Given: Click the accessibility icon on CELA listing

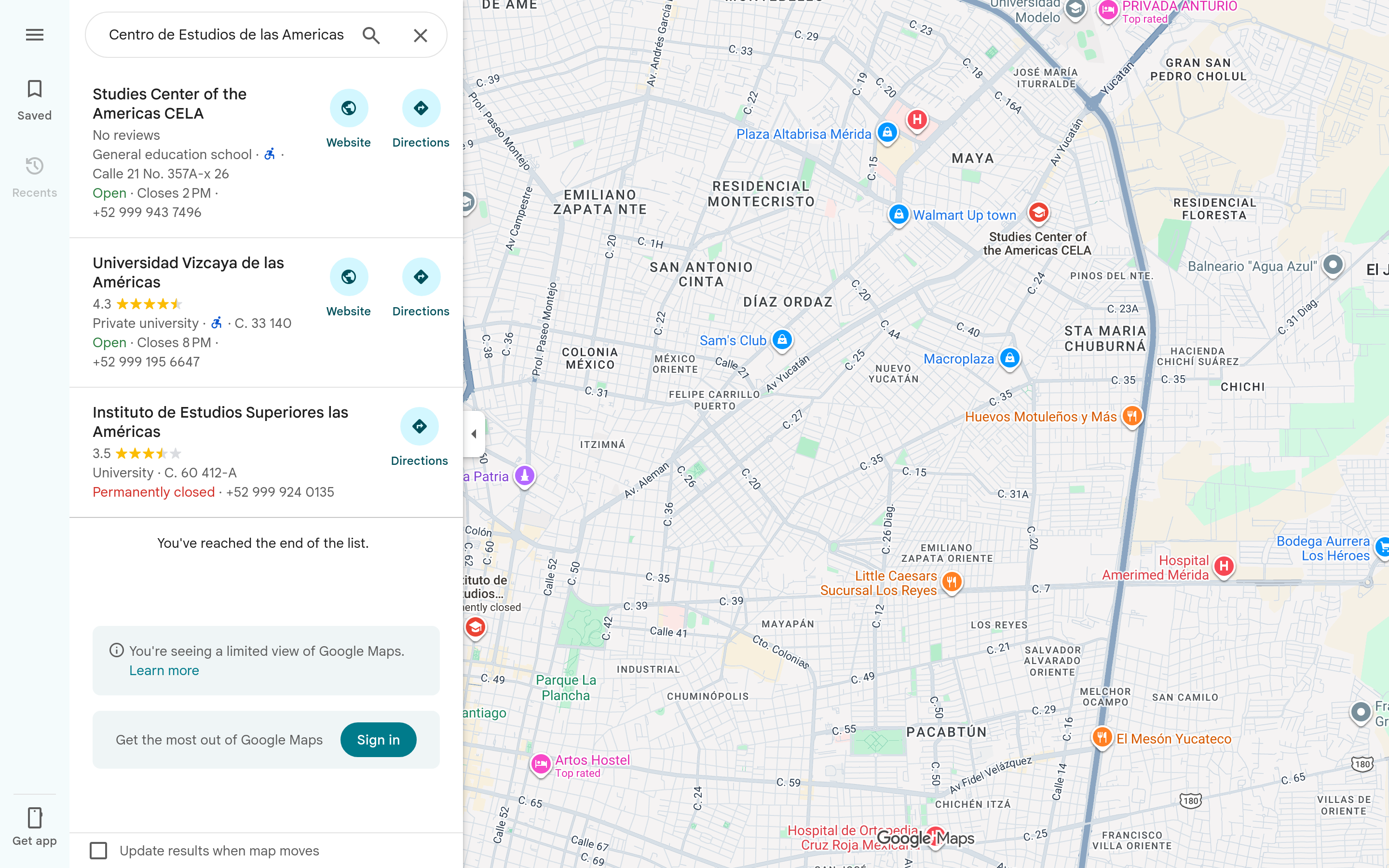Looking at the screenshot, I should click(x=270, y=154).
